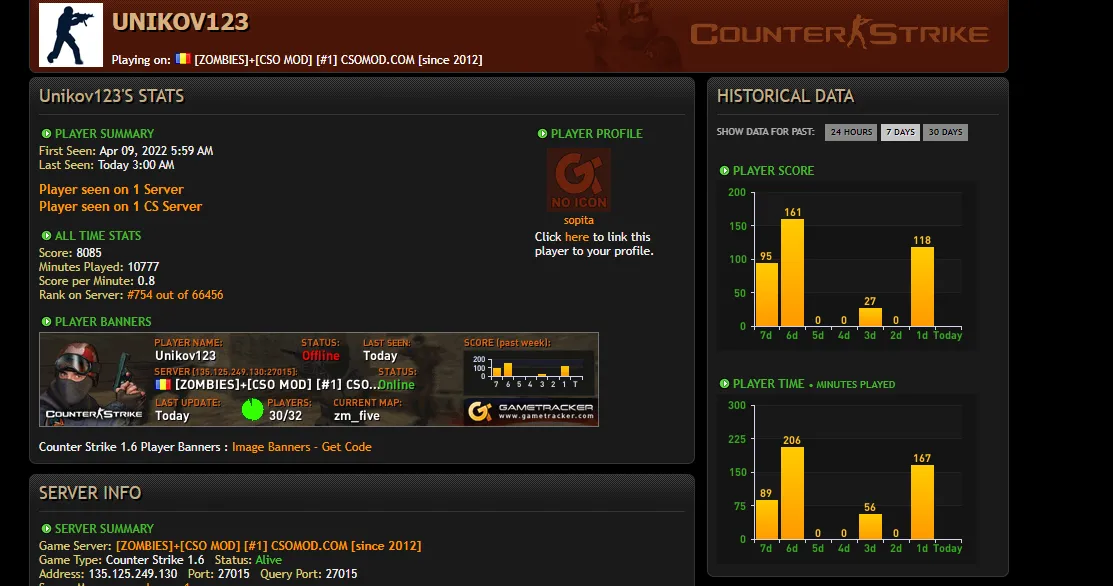Switch history to 30 Days
Viewport: 1113px width, 586px height.
pos(945,132)
